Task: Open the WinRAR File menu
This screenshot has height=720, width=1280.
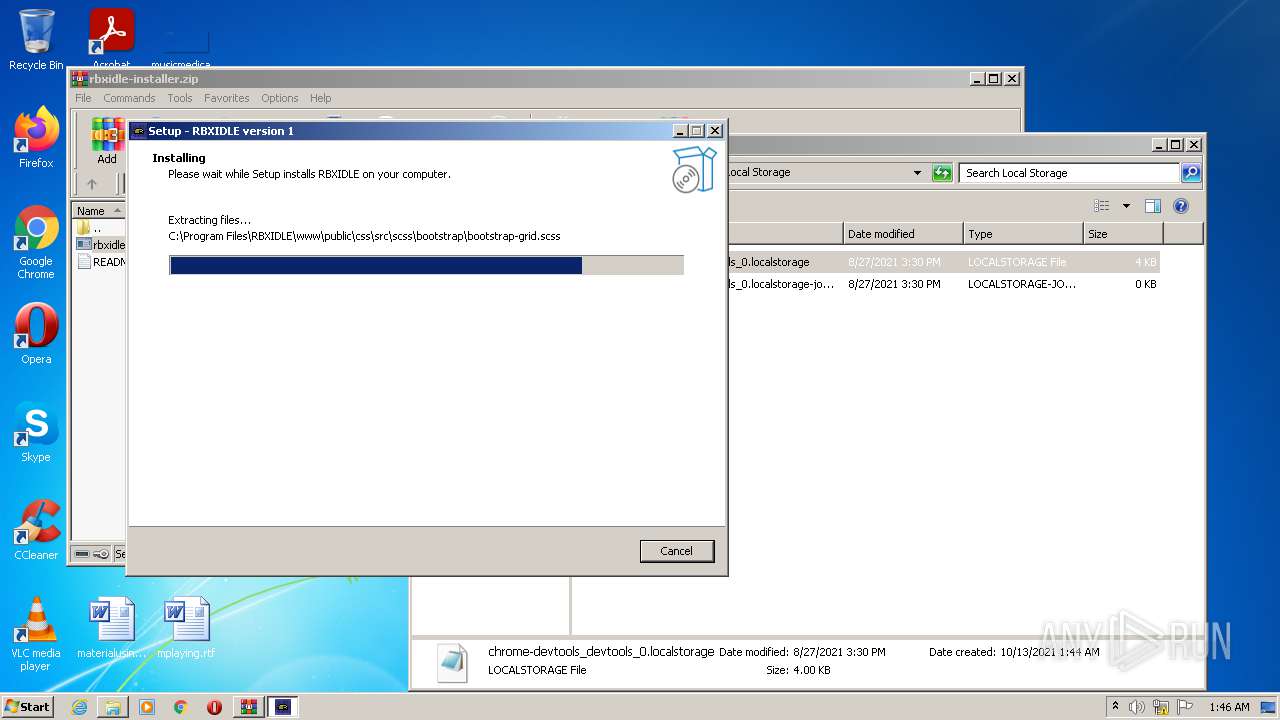Action: [83, 98]
